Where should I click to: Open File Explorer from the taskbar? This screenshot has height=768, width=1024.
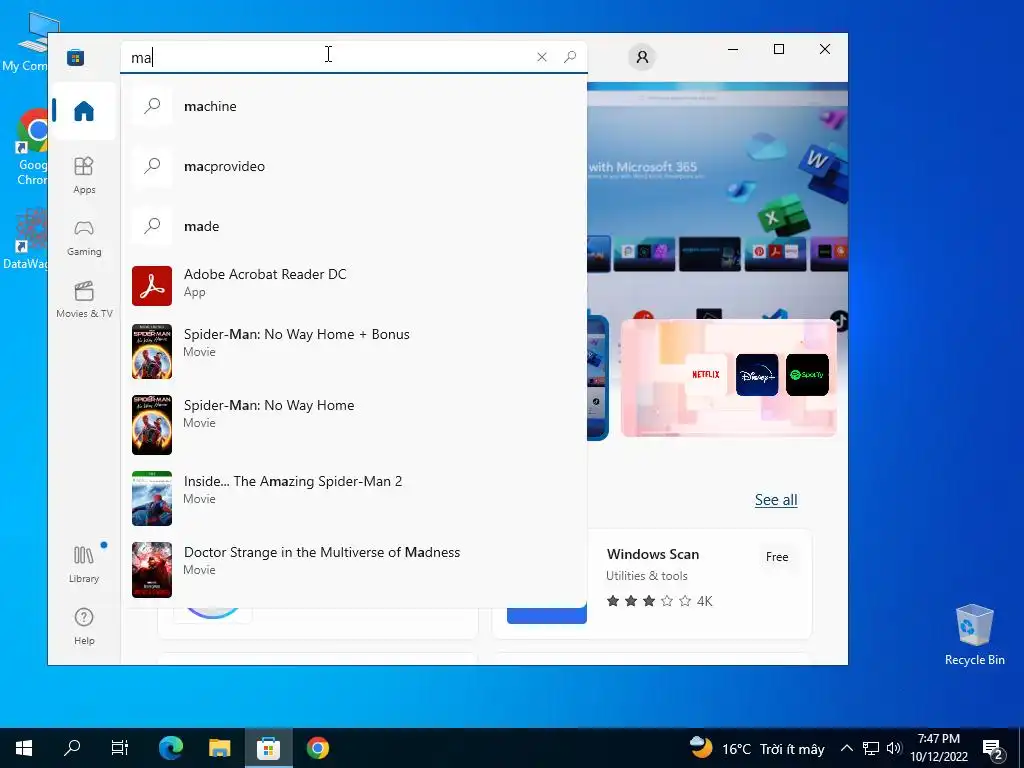(219, 748)
